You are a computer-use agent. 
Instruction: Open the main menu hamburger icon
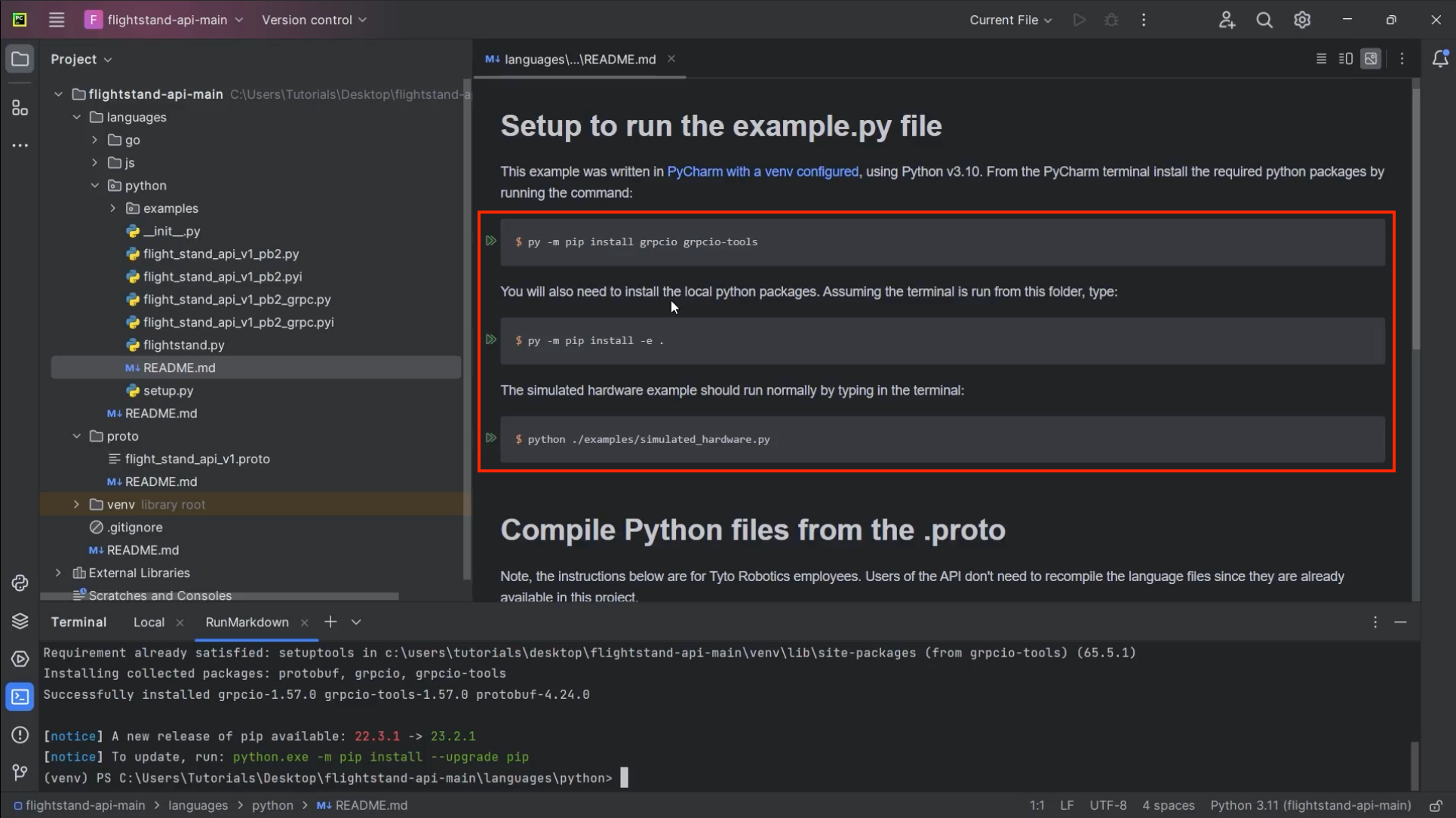point(56,20)
